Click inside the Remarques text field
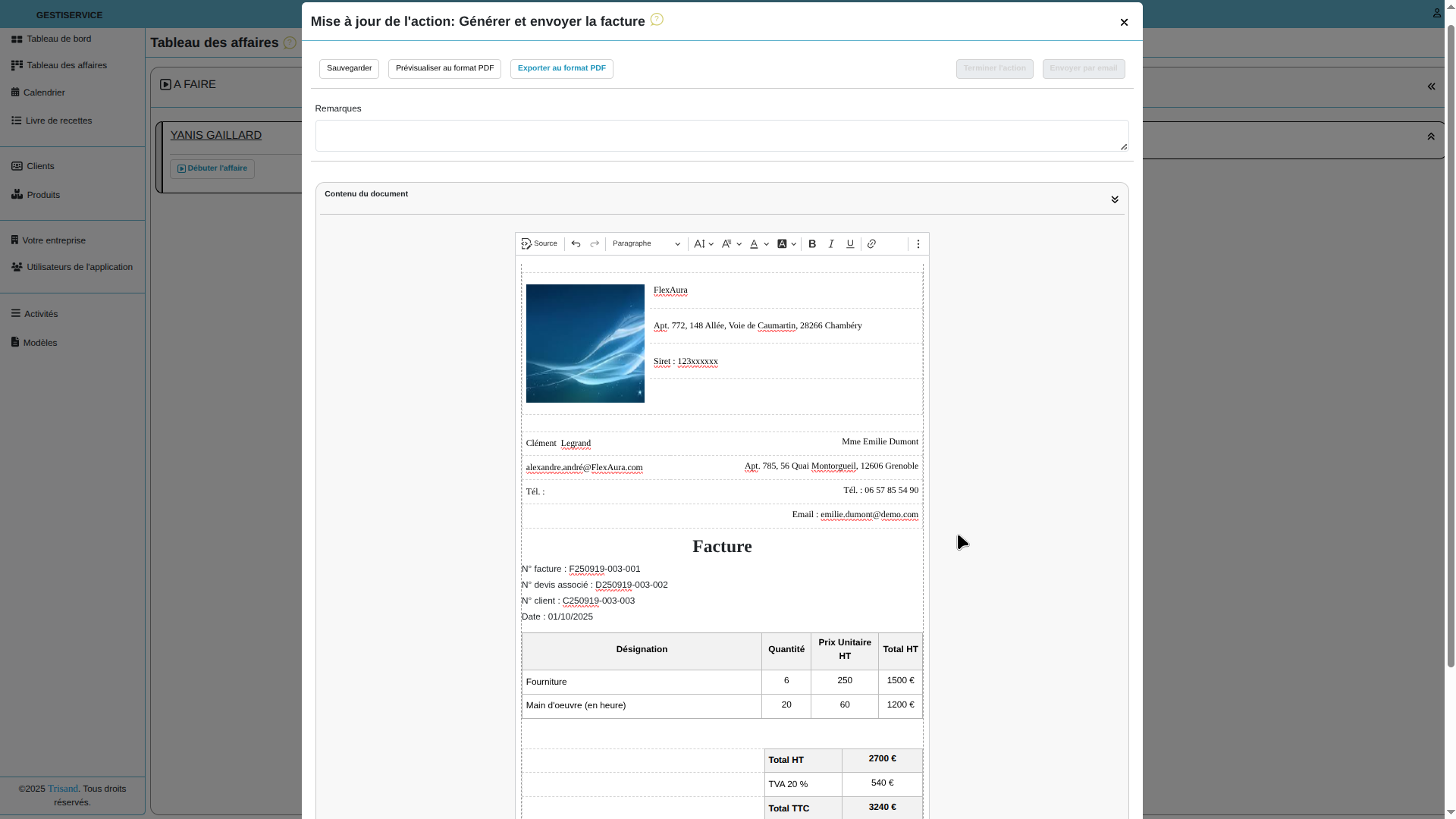Image resolution: width=1456 pixels, height=819 pixels. point(720,136)
